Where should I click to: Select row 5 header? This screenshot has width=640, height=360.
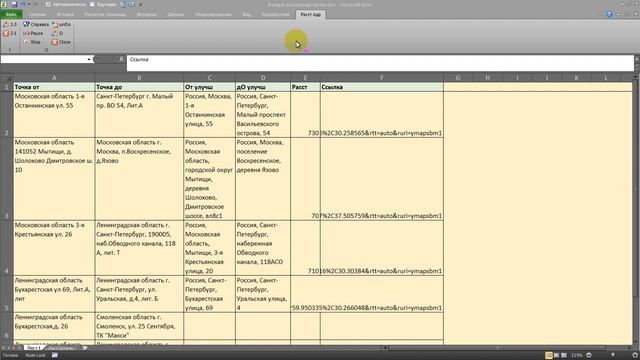click(7, 294)
